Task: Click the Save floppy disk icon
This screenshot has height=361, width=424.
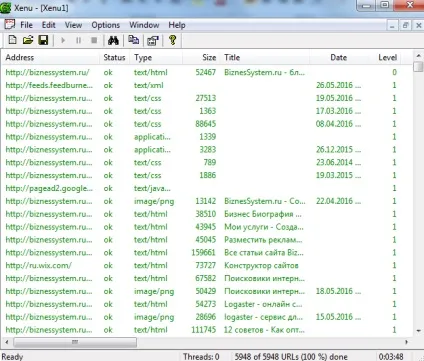Action: coord(43,40)
